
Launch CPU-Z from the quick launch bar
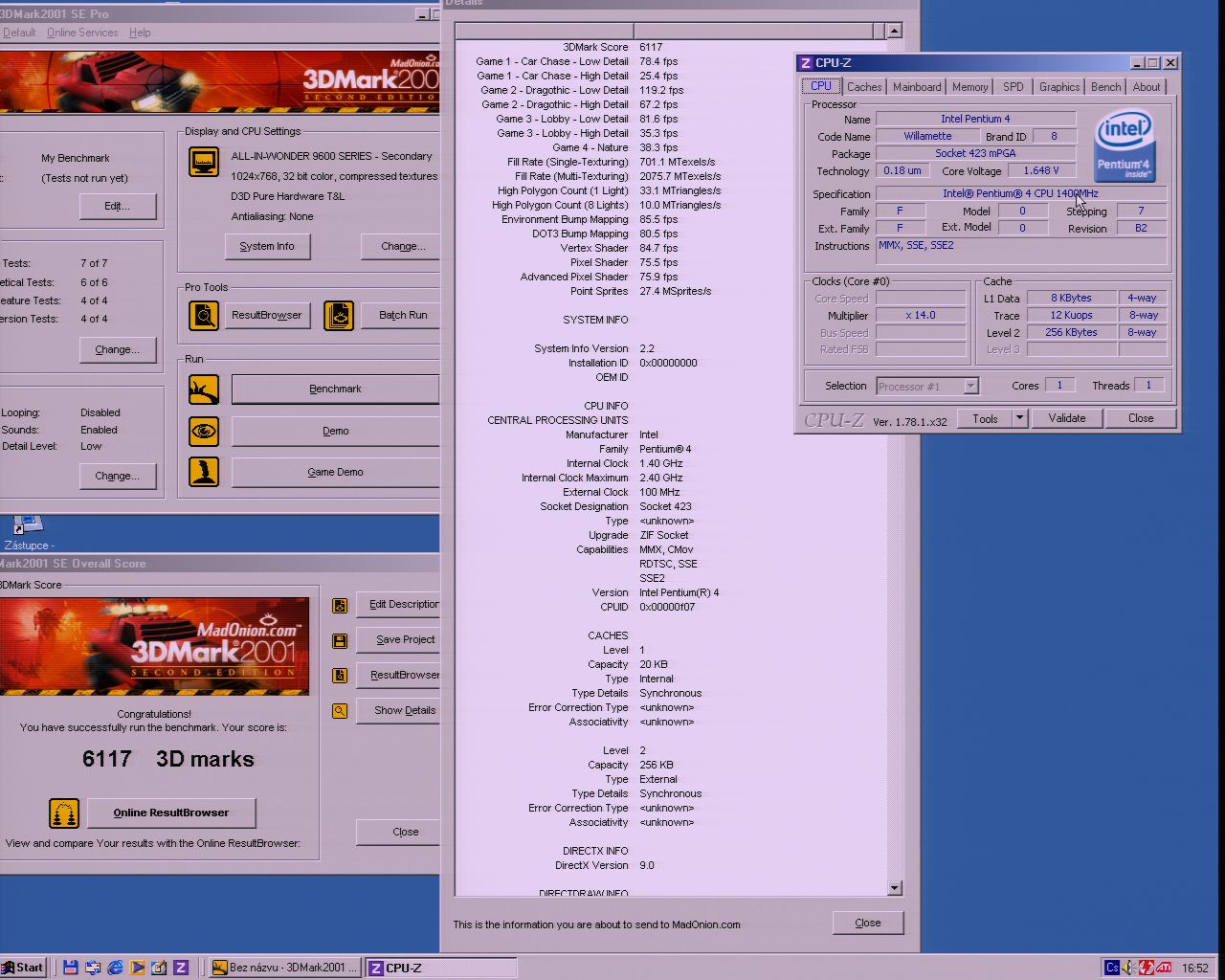tap(180, 968)
